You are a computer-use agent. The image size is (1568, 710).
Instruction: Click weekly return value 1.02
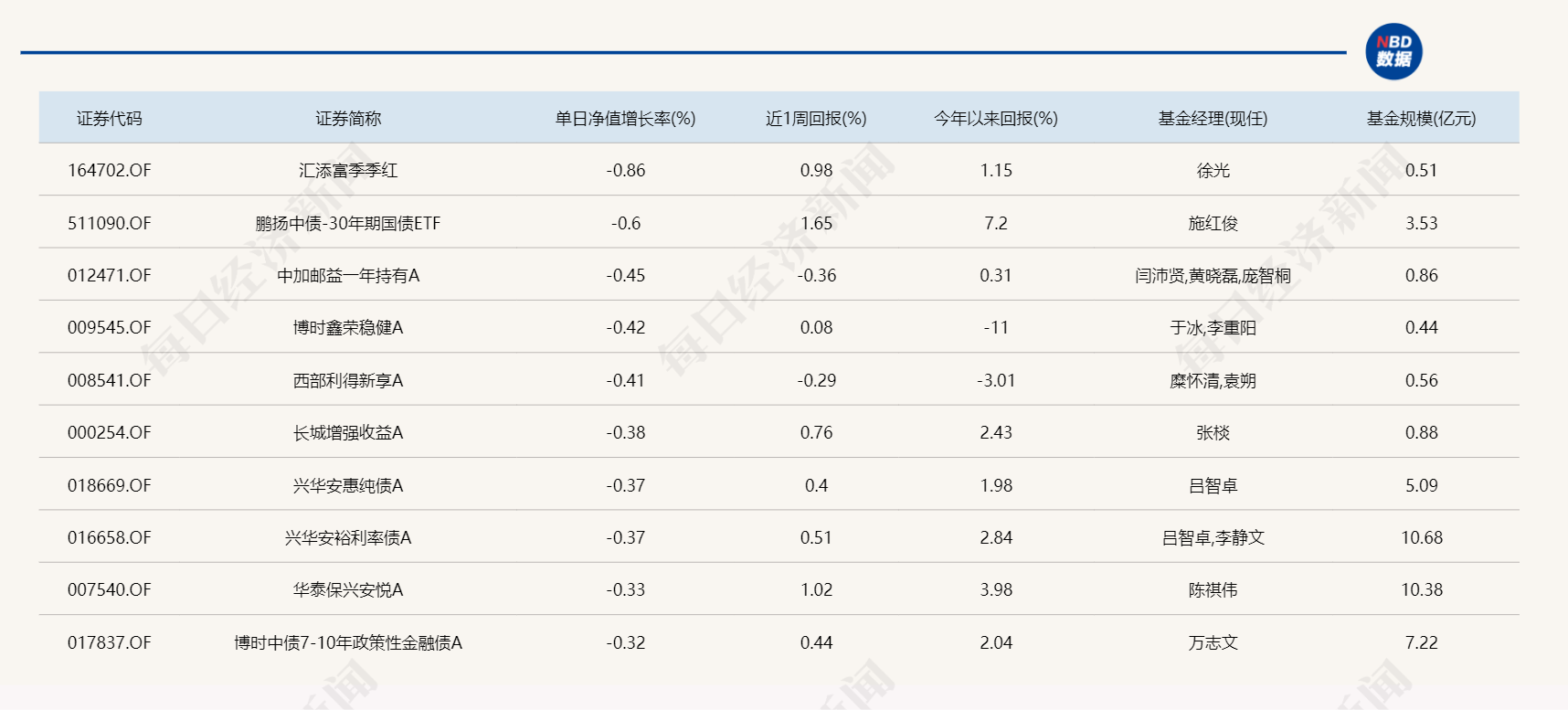click(x=816, y=589)
